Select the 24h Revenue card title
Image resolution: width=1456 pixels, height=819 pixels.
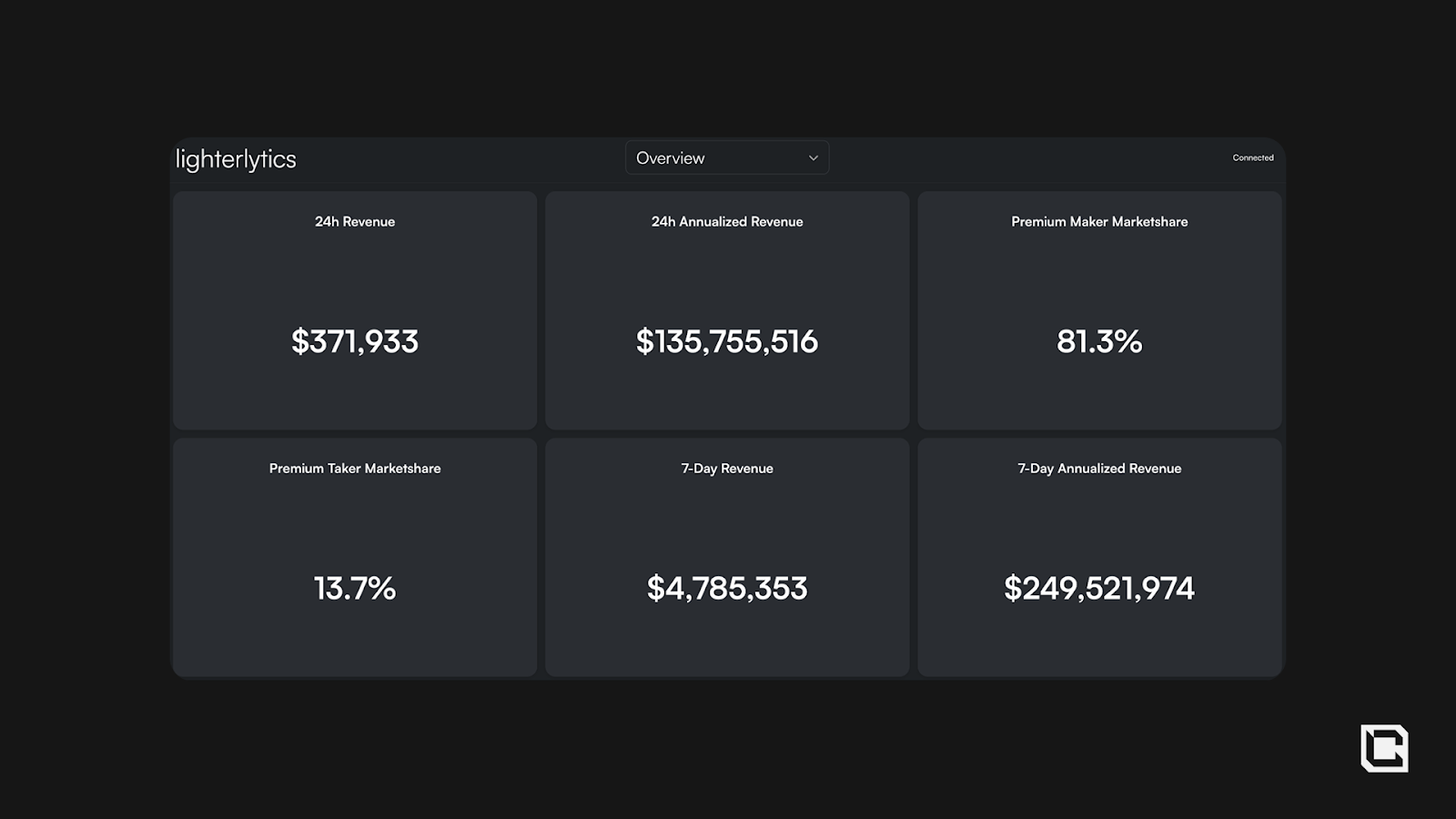355,221
